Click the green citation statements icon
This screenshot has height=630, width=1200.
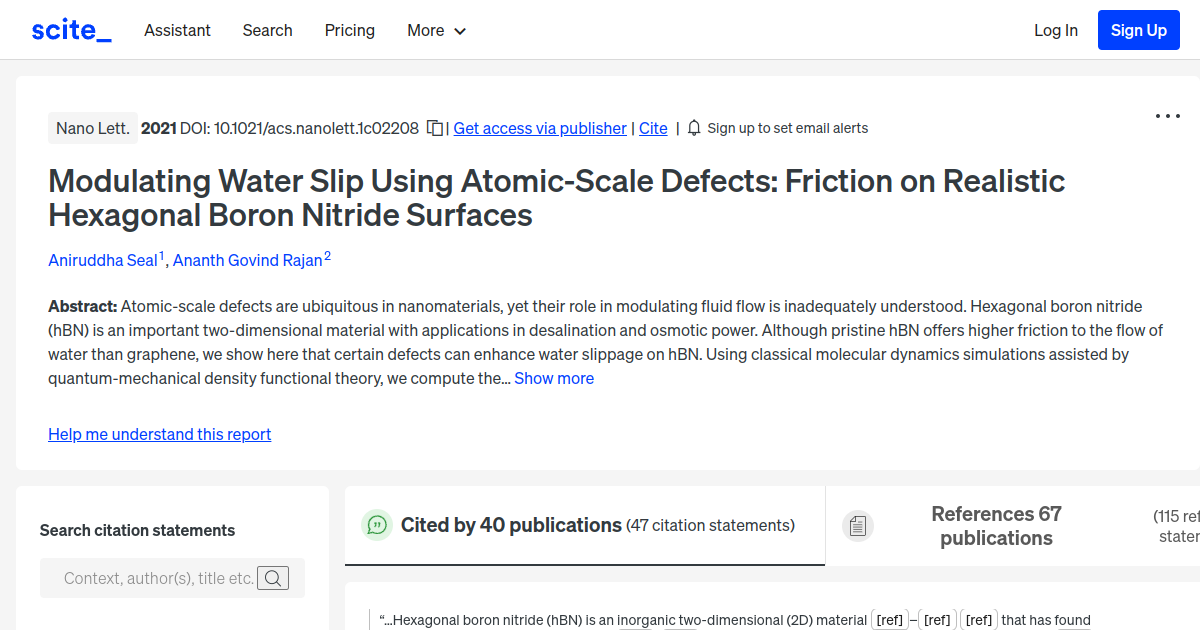click(x=377, y=525)
